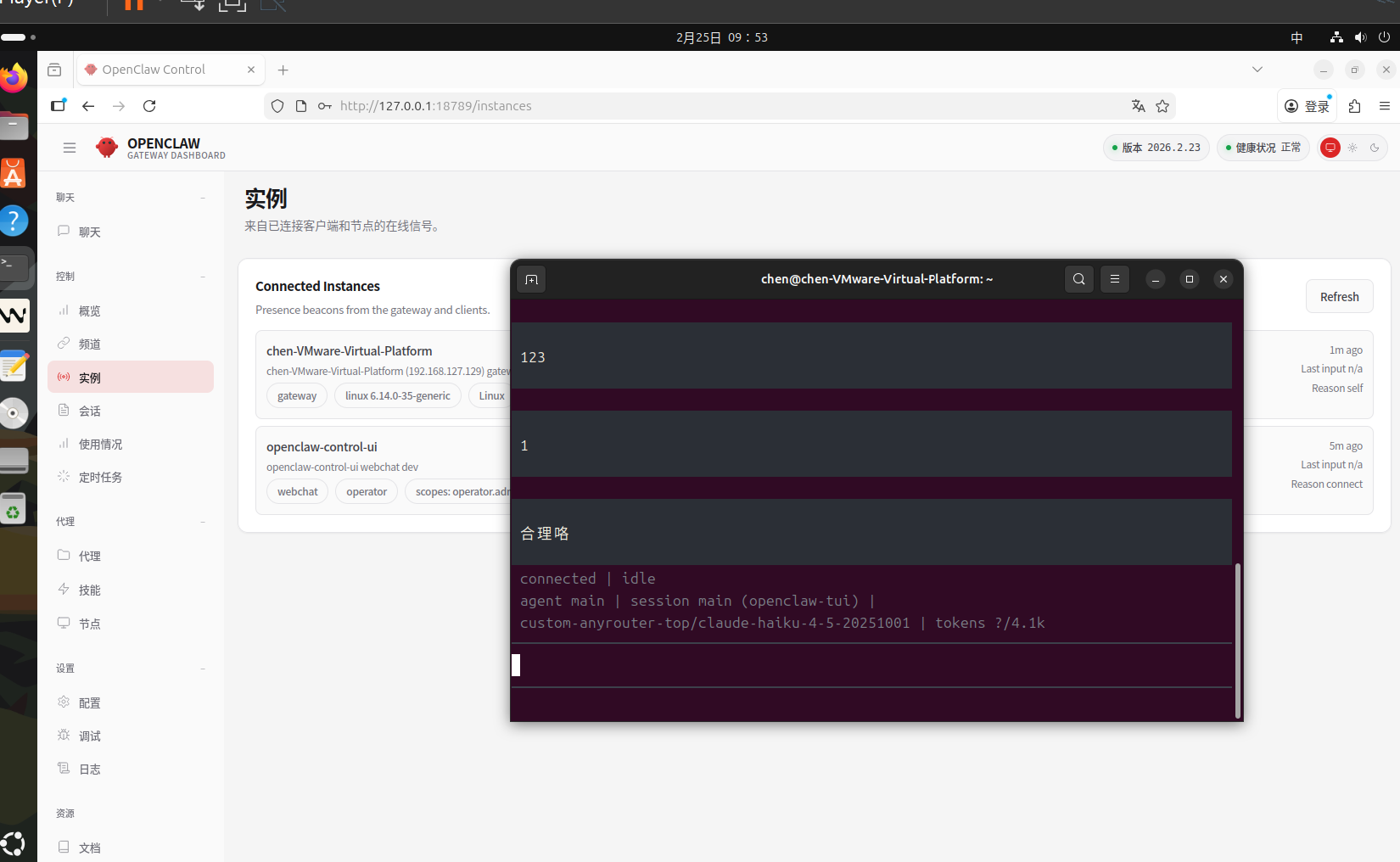The image size is (1400, 862).
Task: Click the 配置 gear icon
Action: [64, 702]
